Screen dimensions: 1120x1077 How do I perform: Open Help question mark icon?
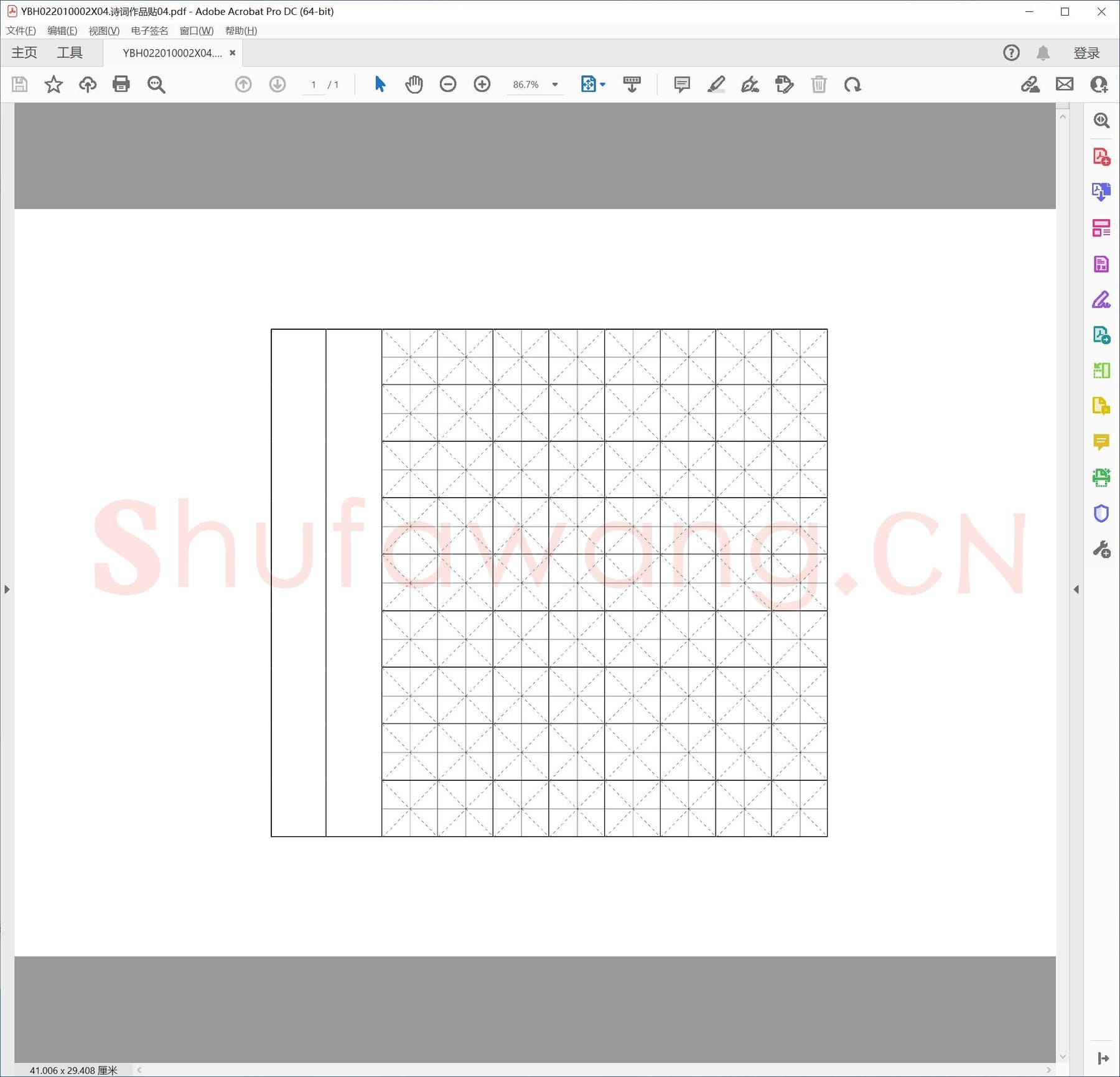(x=1012, y=53)
